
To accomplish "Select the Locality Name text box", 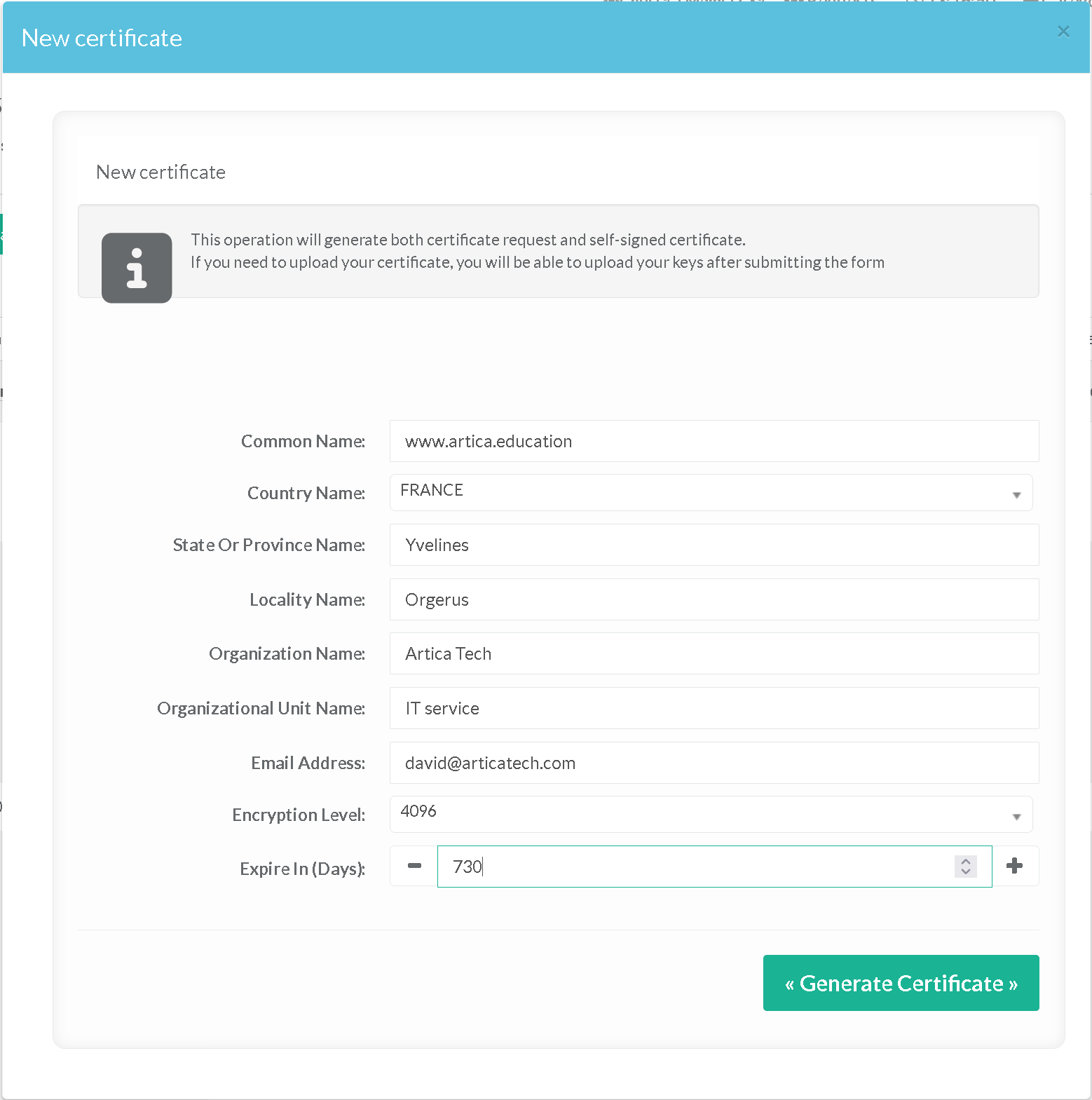I will (714, 599).
